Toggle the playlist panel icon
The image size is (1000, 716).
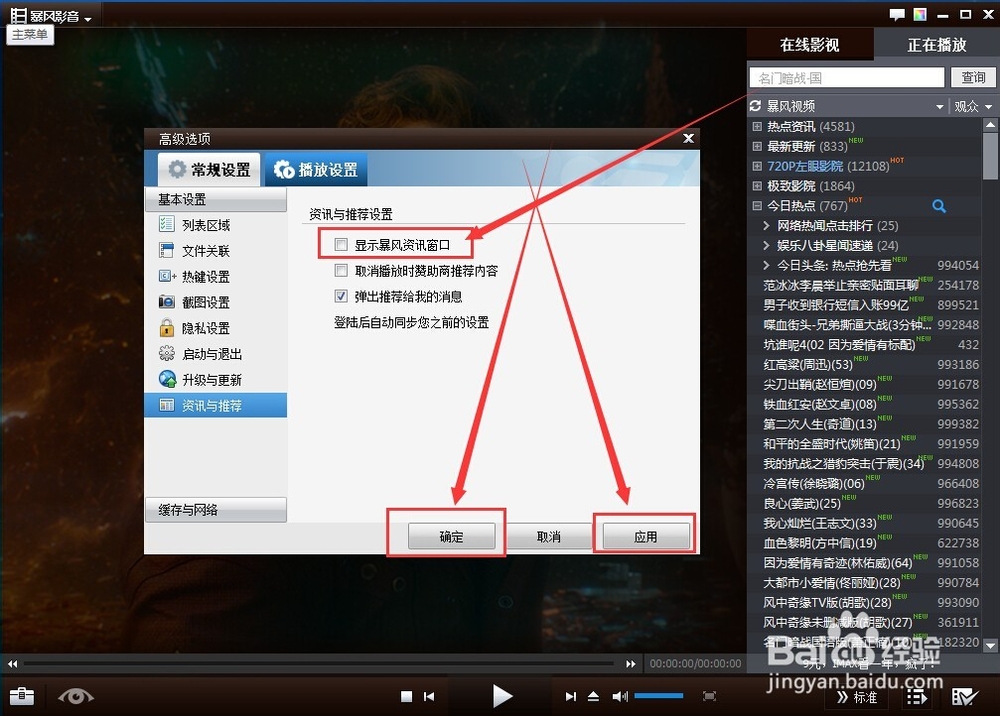pos(916,698)
